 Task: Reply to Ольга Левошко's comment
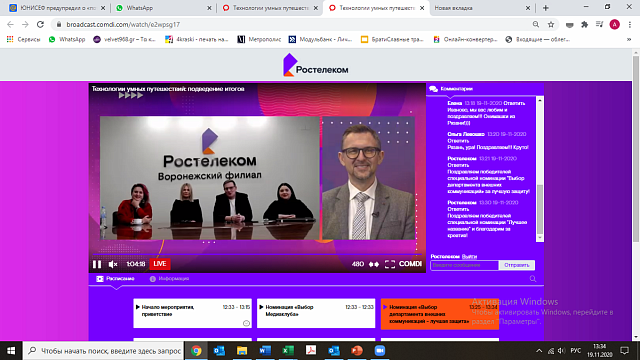pyautogui.click(x=458, y=141)
